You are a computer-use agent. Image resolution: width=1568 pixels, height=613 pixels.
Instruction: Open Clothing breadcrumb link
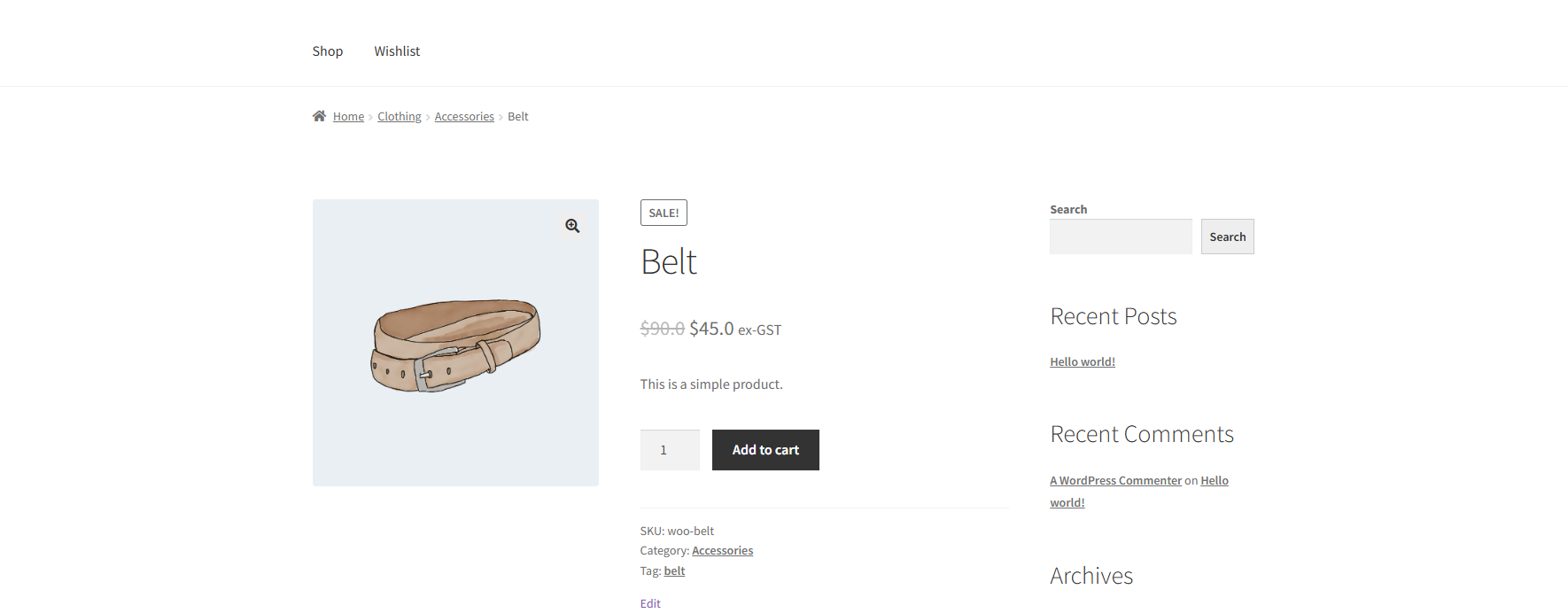click(x=399, y=117)
